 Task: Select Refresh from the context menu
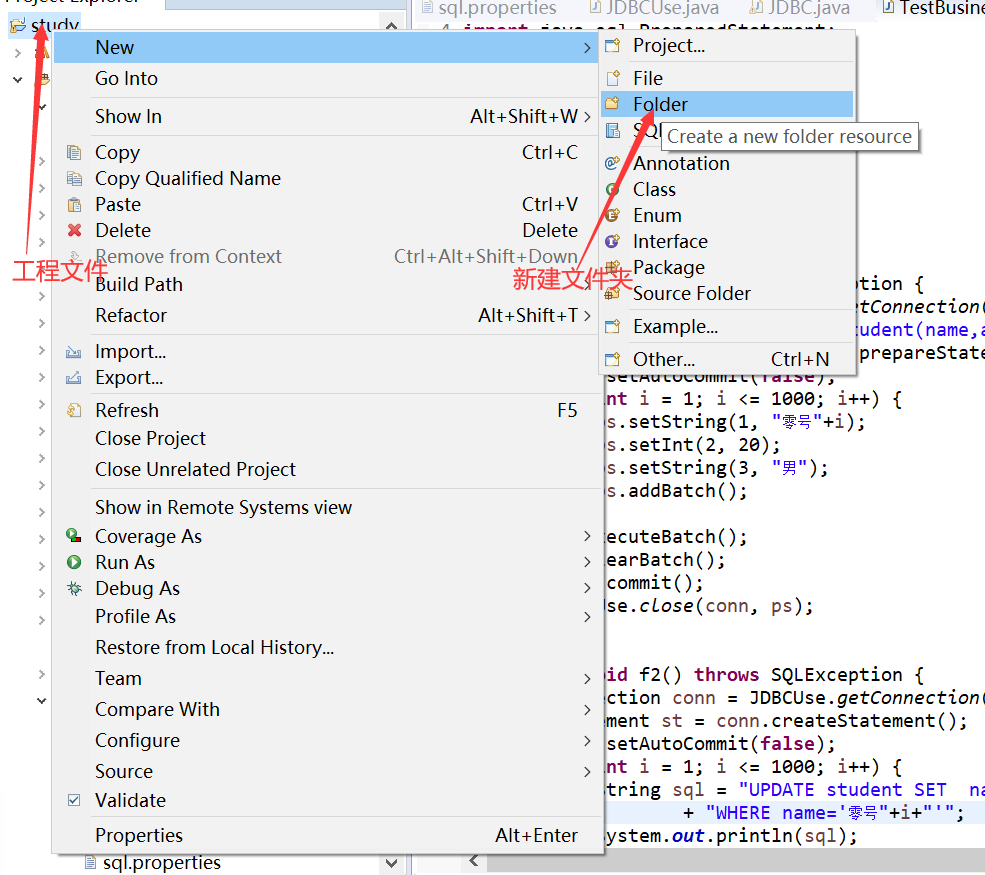[127, 410]
